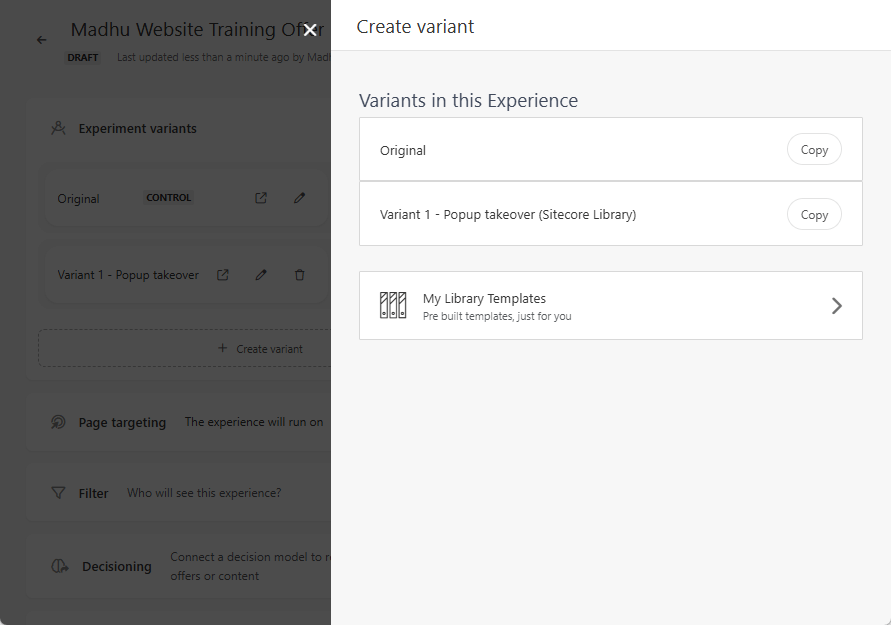
Task: Click the My Library Templates library icon
Action: point(394,304)
